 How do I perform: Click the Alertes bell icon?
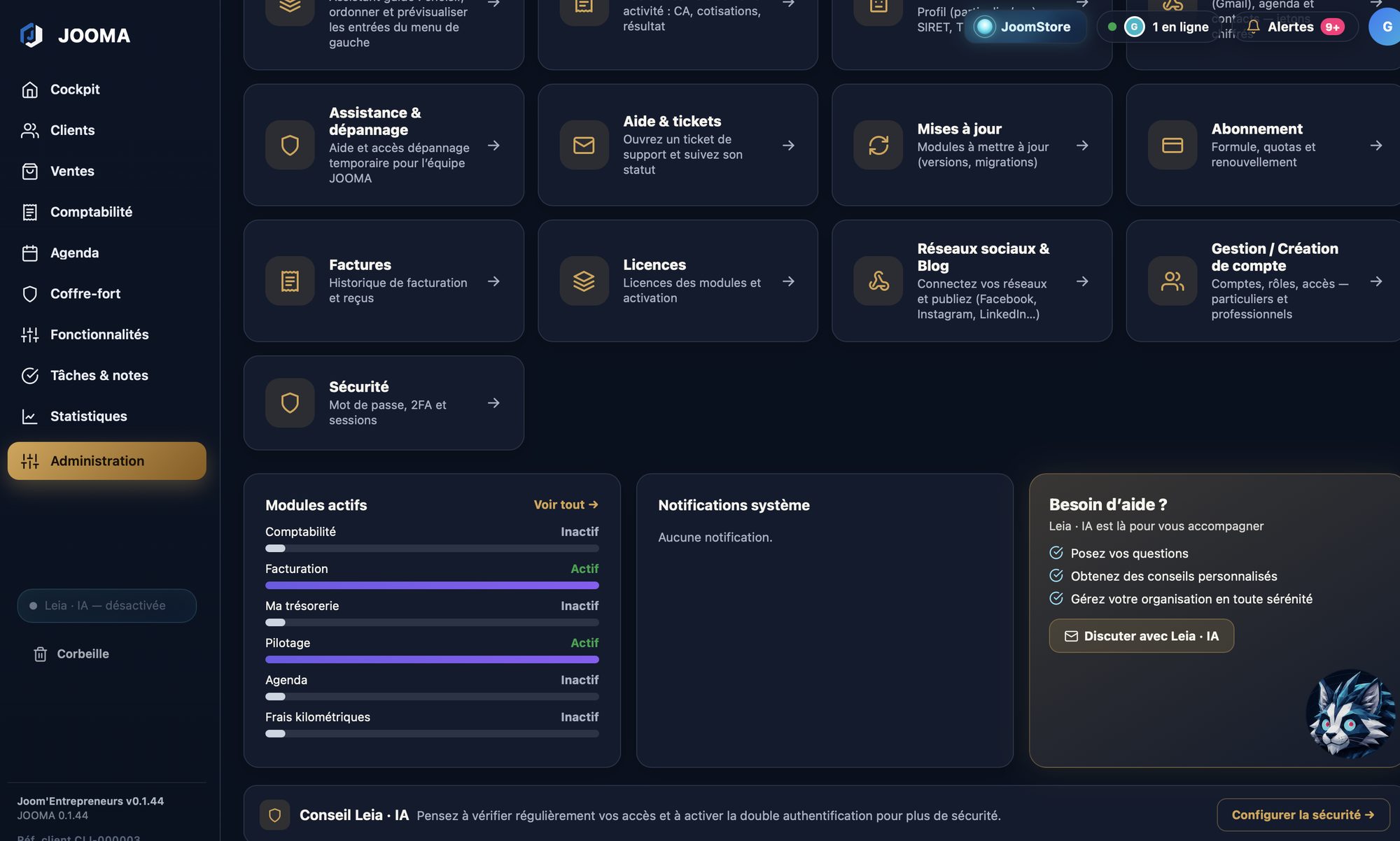point(1253,27)
